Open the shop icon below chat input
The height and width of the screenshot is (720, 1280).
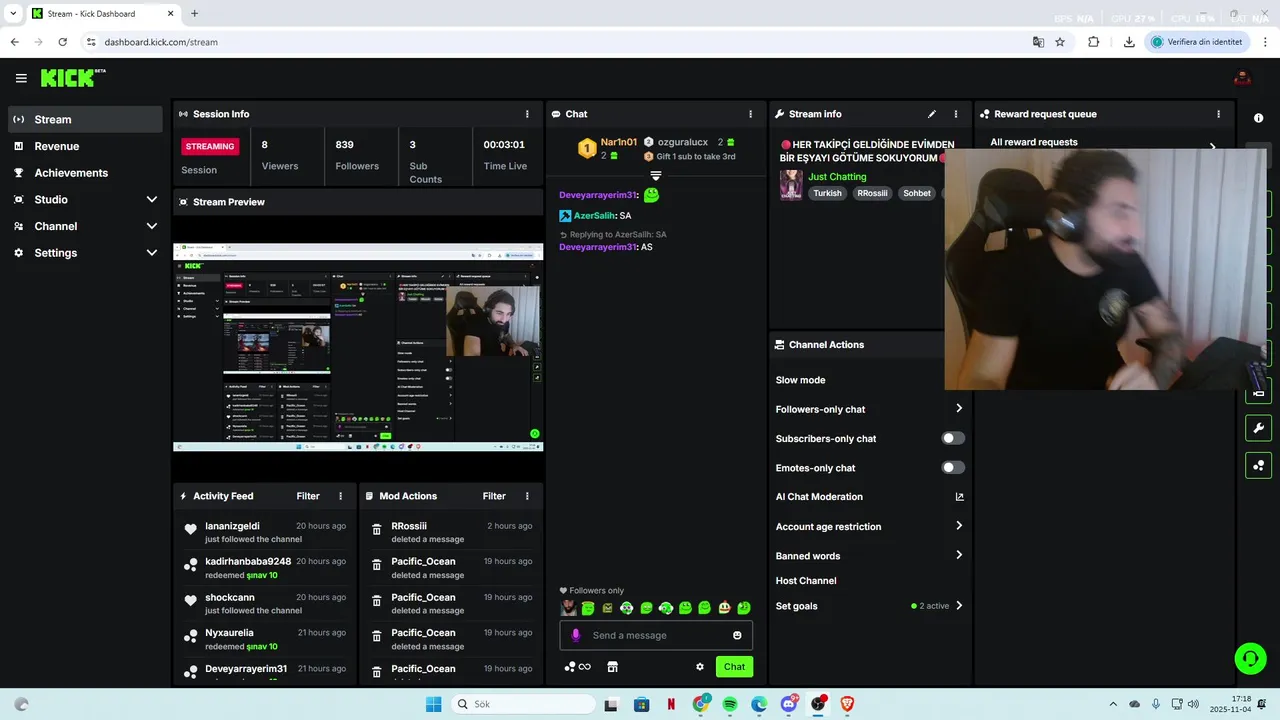click(613, 667)
